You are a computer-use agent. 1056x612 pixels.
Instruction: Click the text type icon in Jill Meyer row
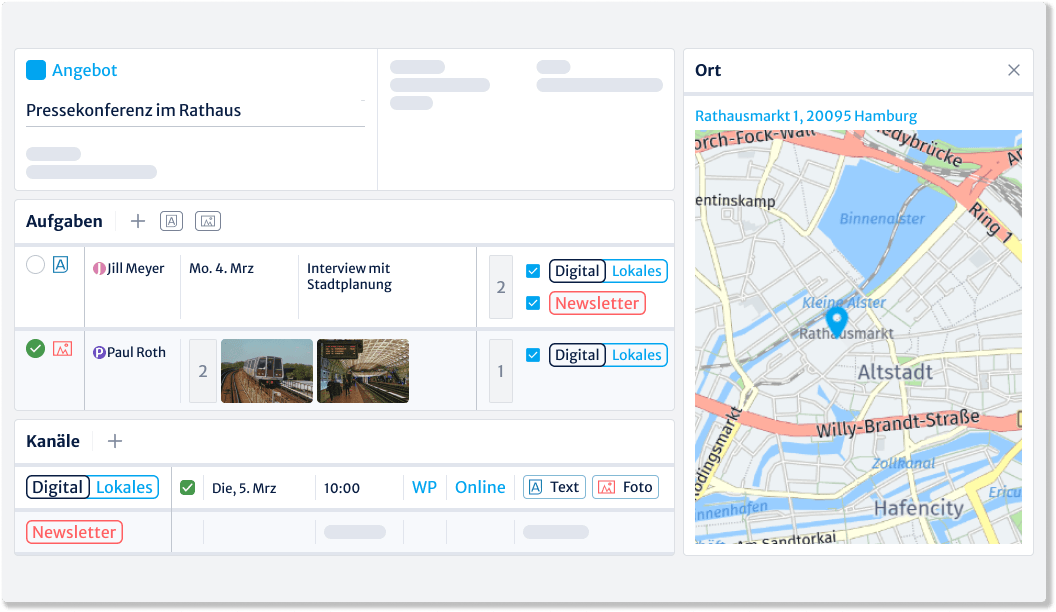[61, 266]
